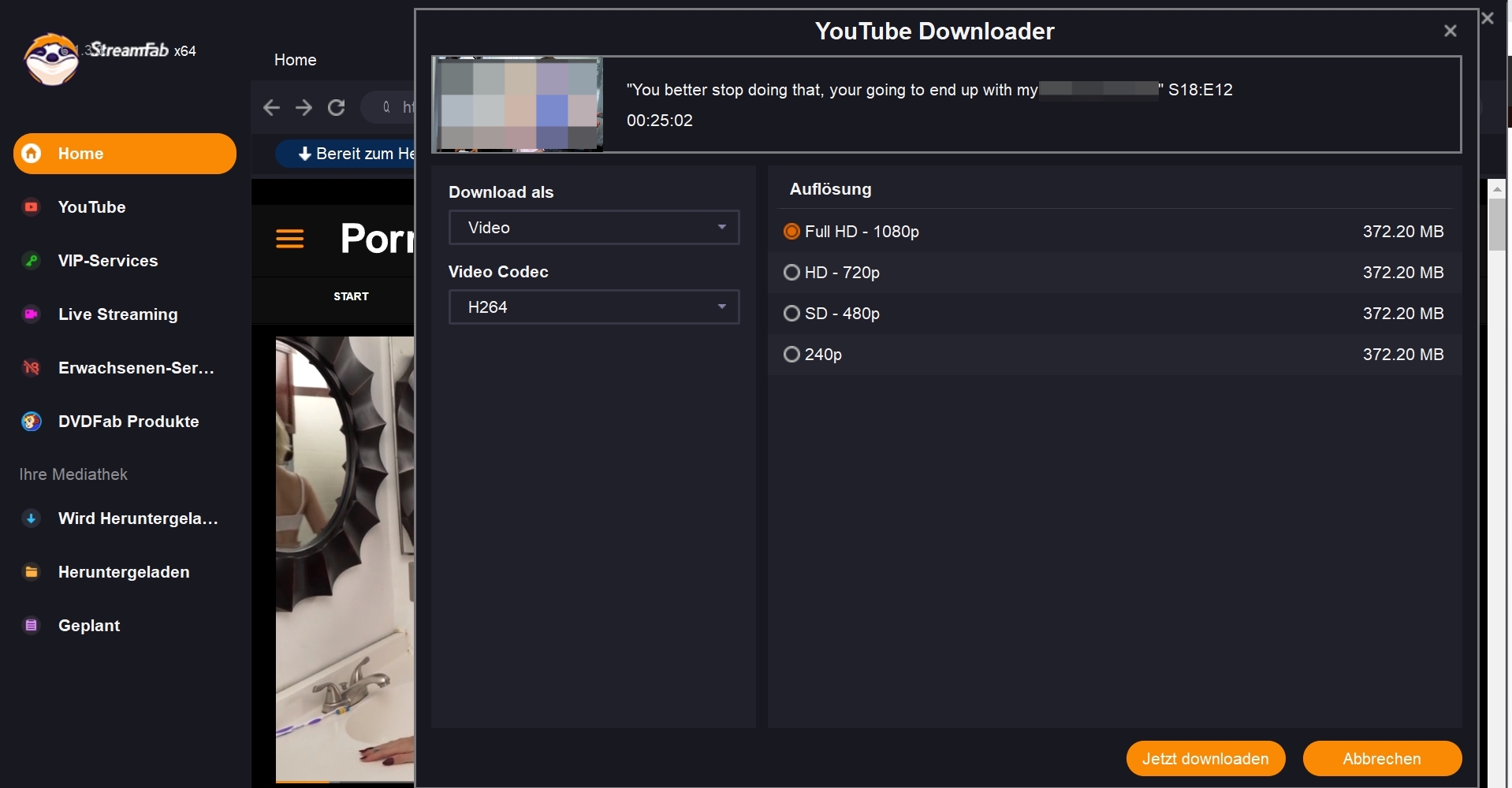The image size is (1512, 788).
Task: Click the Auflösung heading
Action: pyautogui.click(x=830, y=189)
